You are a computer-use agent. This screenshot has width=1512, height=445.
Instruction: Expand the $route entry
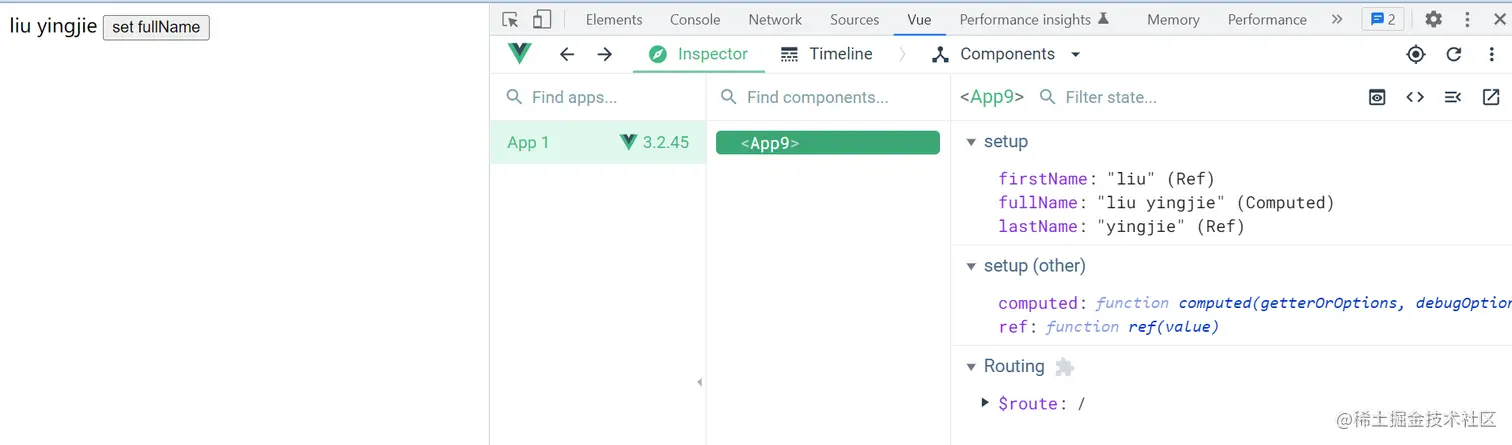pyautogui.click(x=985, y=402)
